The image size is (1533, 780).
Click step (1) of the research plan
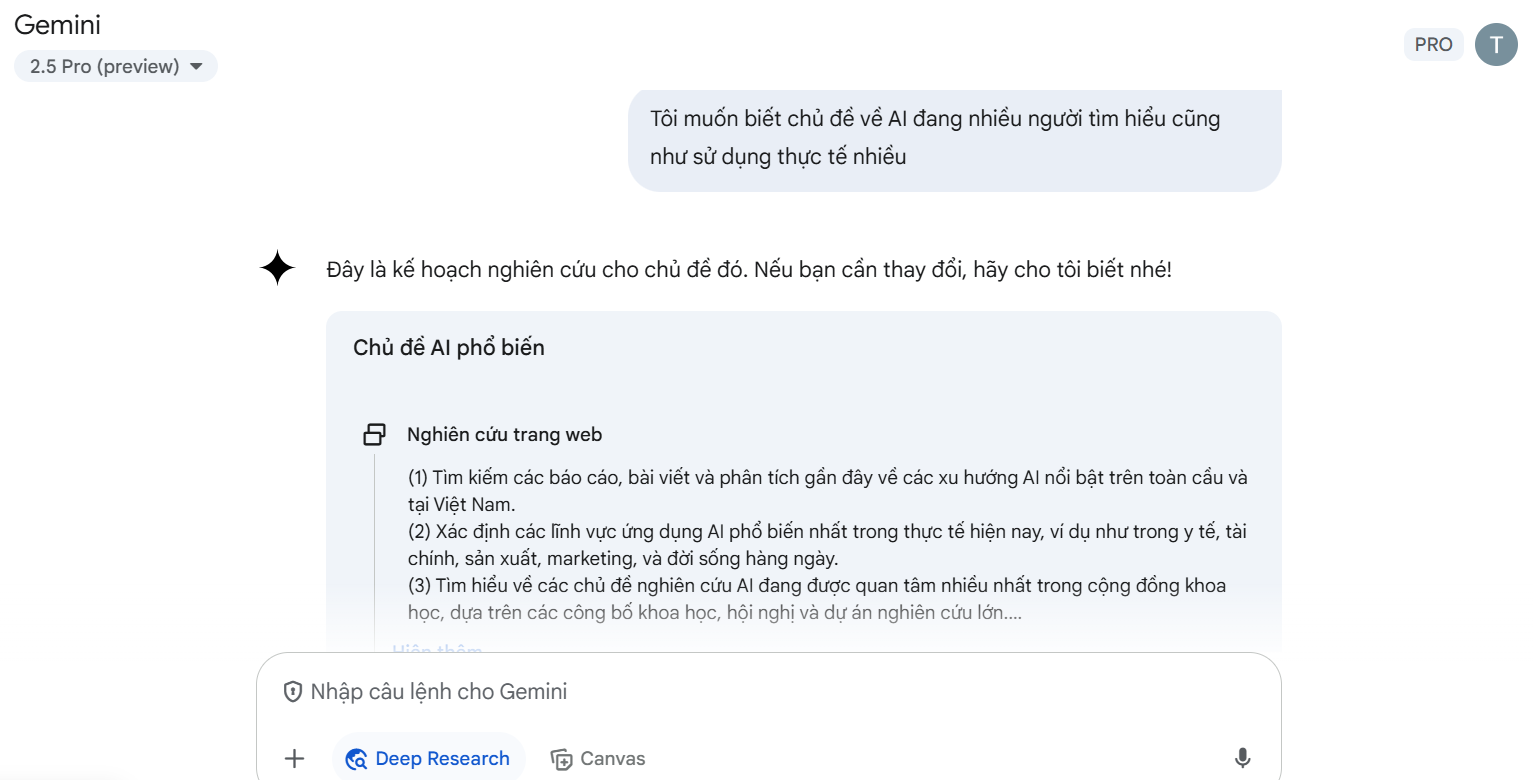pos(827,490)
